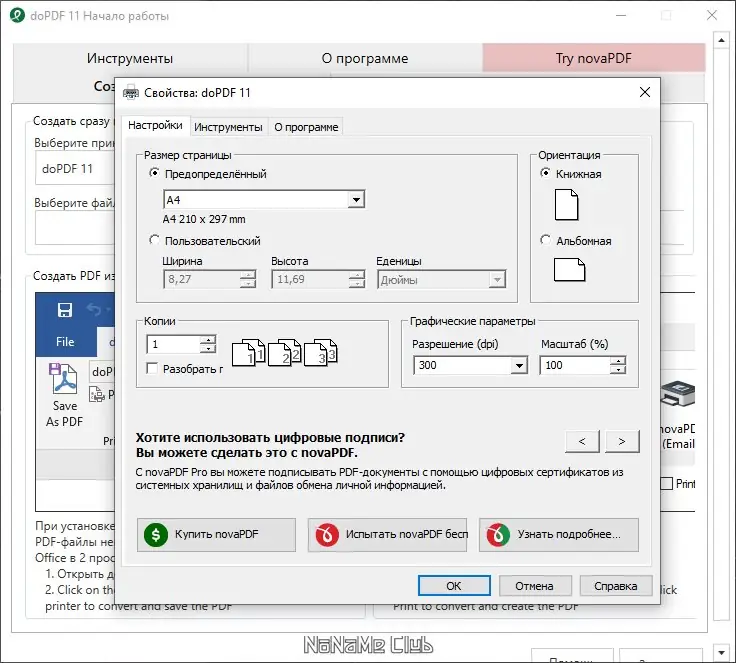Image resolution: width=736 pixels, height=663 pixels.
Task: Click the Save icon in the Word ribbon preview
Action: [x=65, y=310]
